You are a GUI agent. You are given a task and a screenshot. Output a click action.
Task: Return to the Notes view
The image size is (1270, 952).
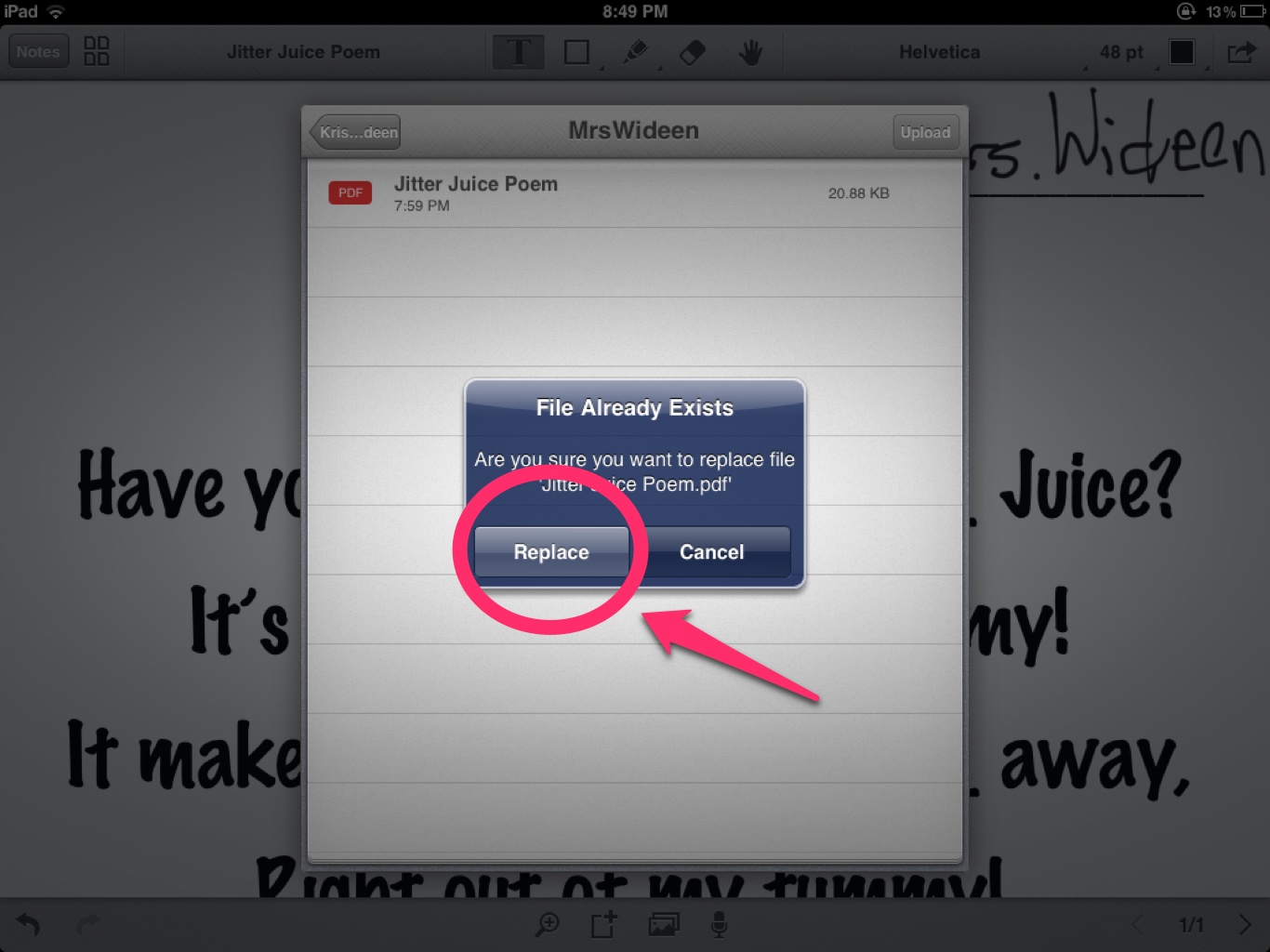click(x=38, y=51)
